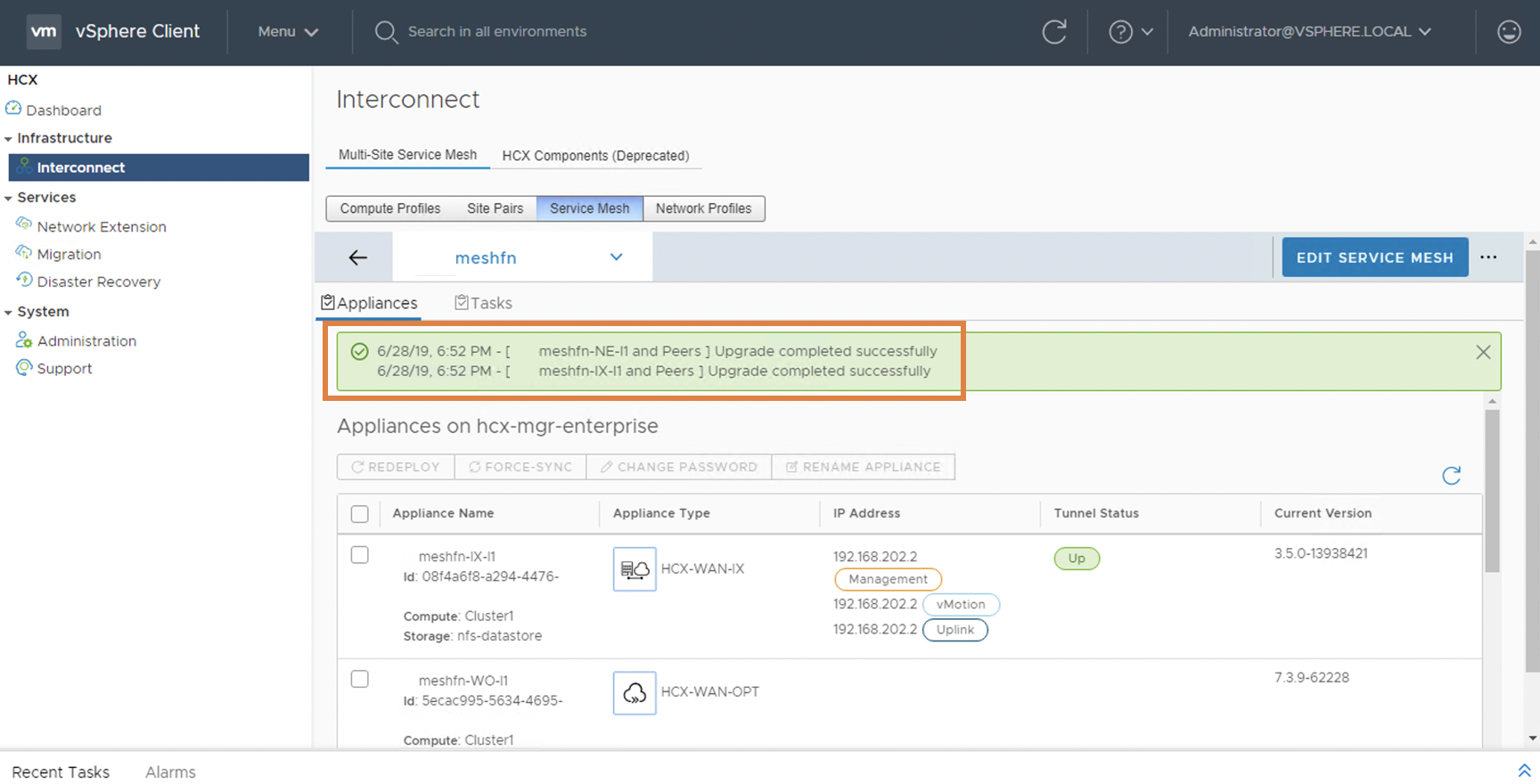The image size is (1540, 784).
Task: Click the Up tunnel status badge
Action: pyautogui.click(x=1077, y=559)
